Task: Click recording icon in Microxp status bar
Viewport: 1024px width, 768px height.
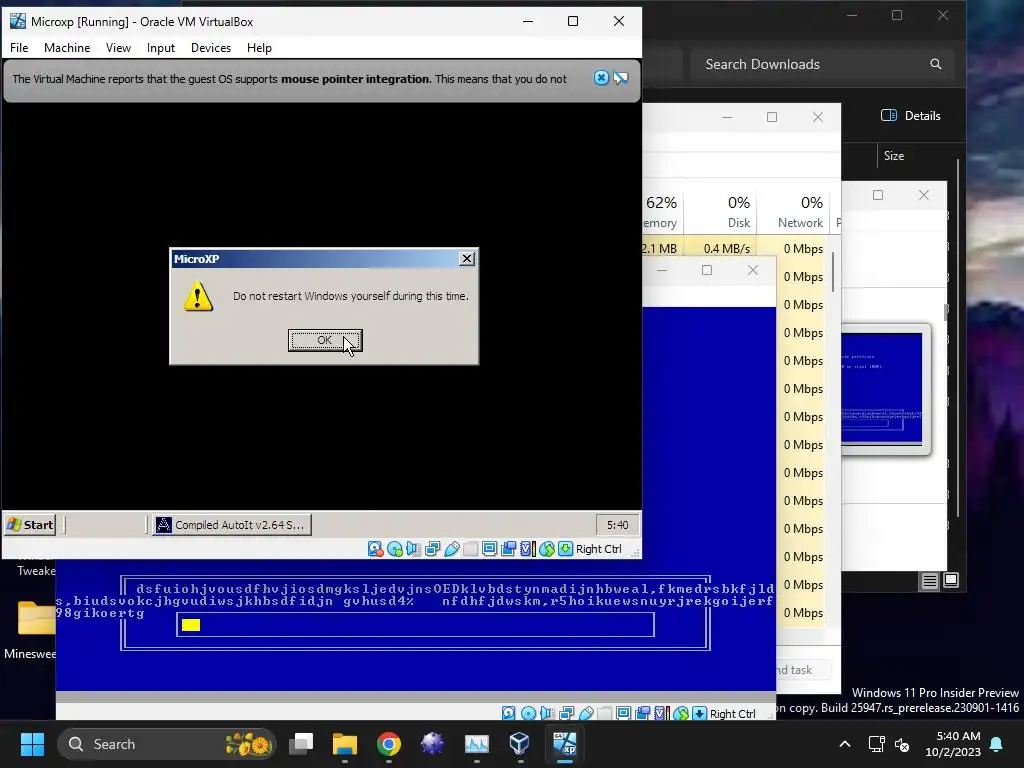Action: (x=508, y=549)
